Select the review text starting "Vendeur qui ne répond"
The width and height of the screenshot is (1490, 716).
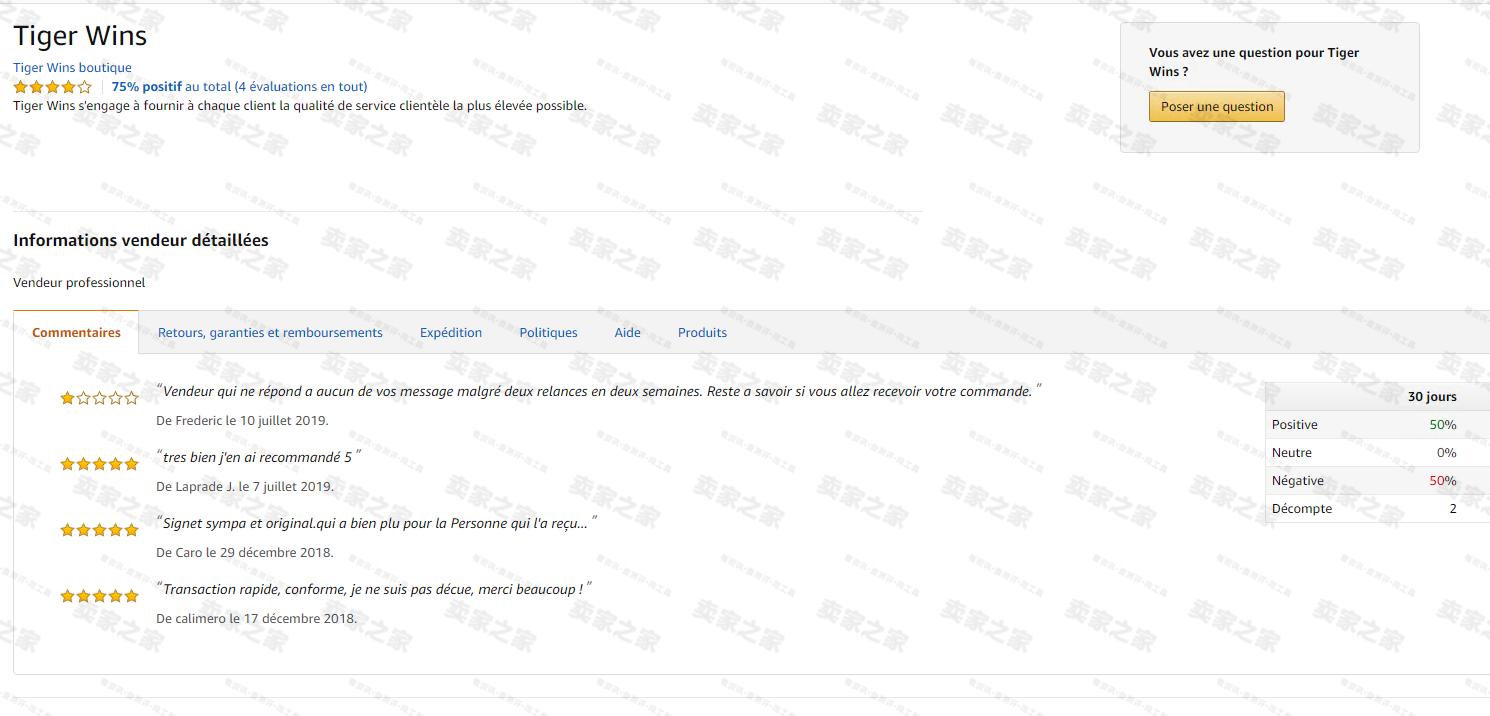599,391
